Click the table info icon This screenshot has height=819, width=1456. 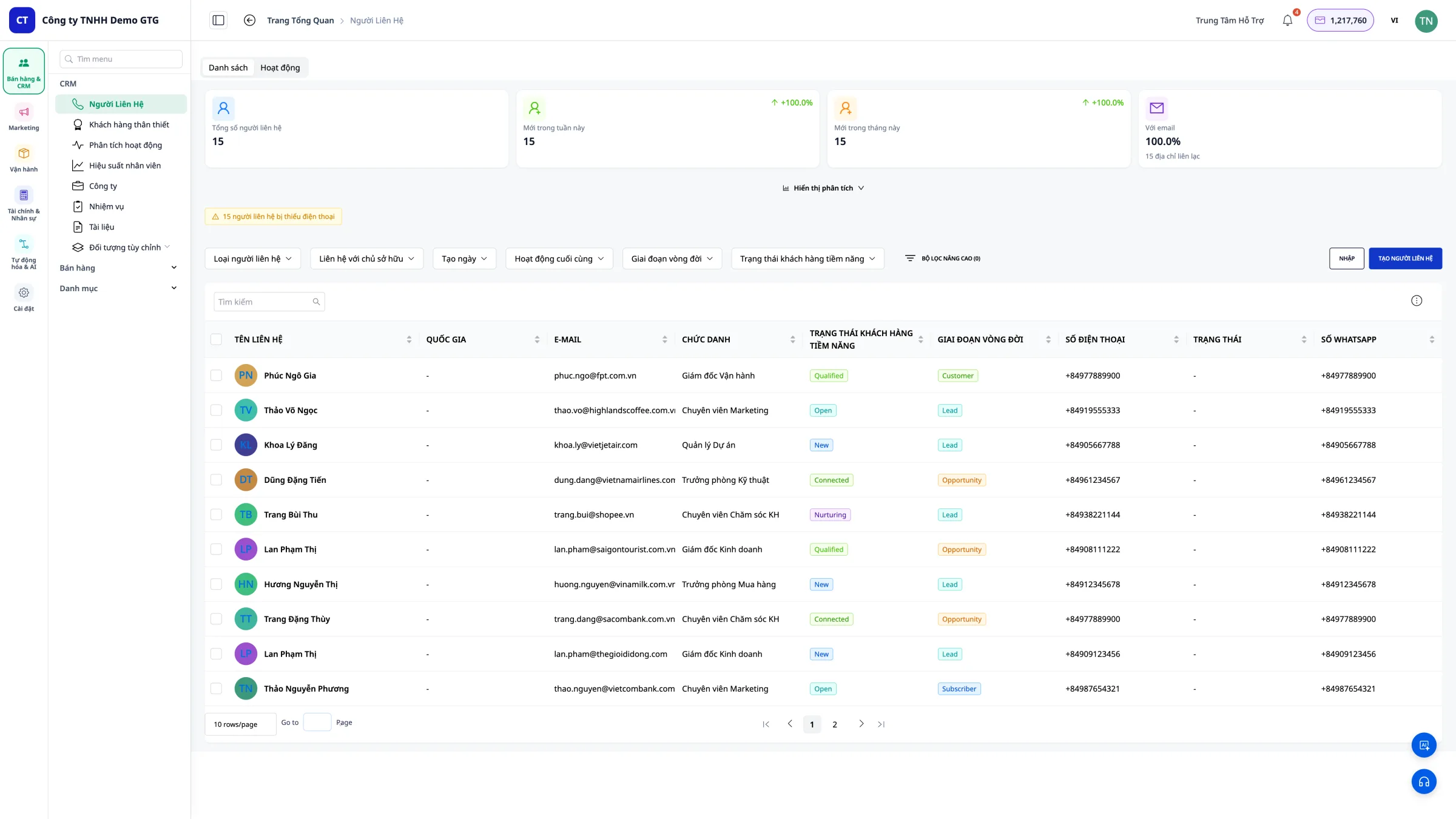tap(1417, 301)
